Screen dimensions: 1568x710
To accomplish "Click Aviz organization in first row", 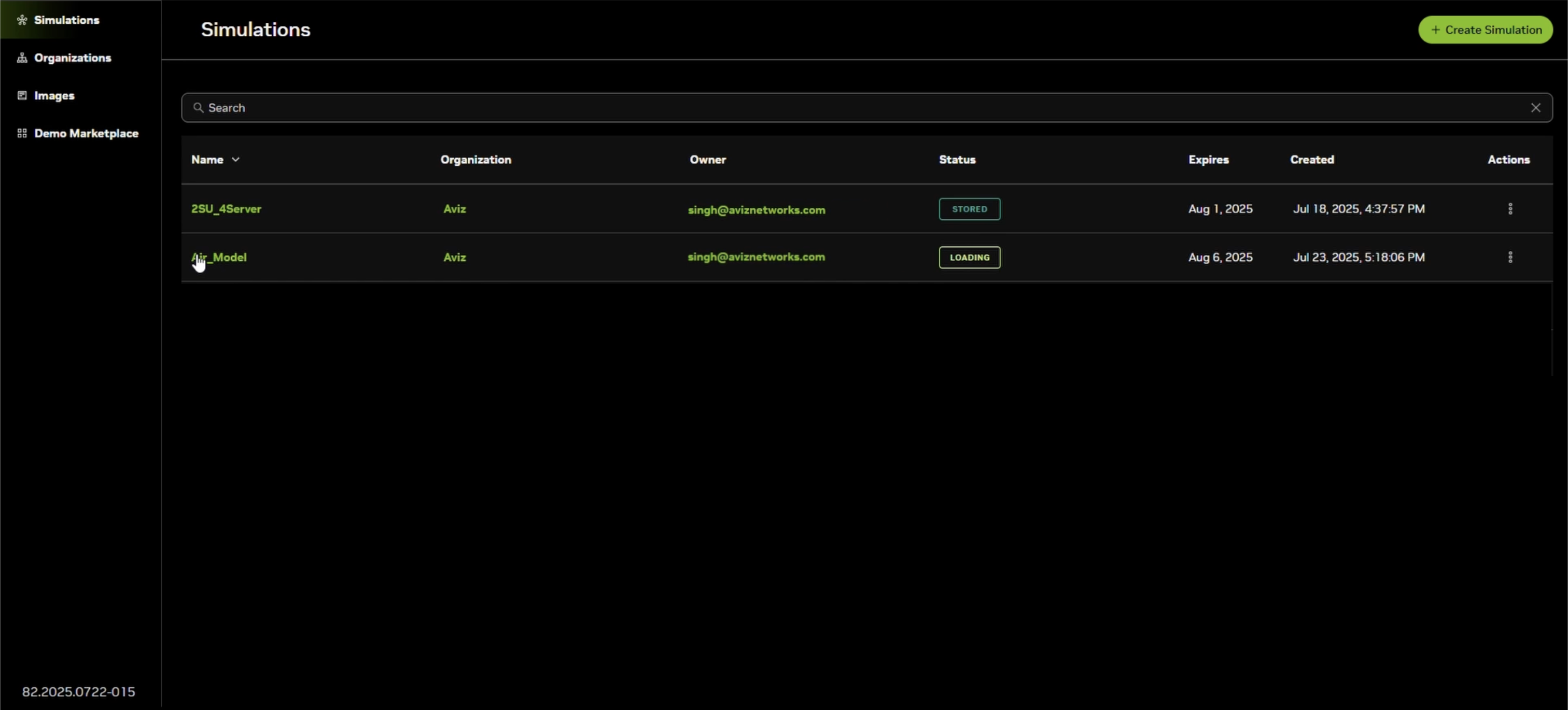I will (x=454, y=209).
